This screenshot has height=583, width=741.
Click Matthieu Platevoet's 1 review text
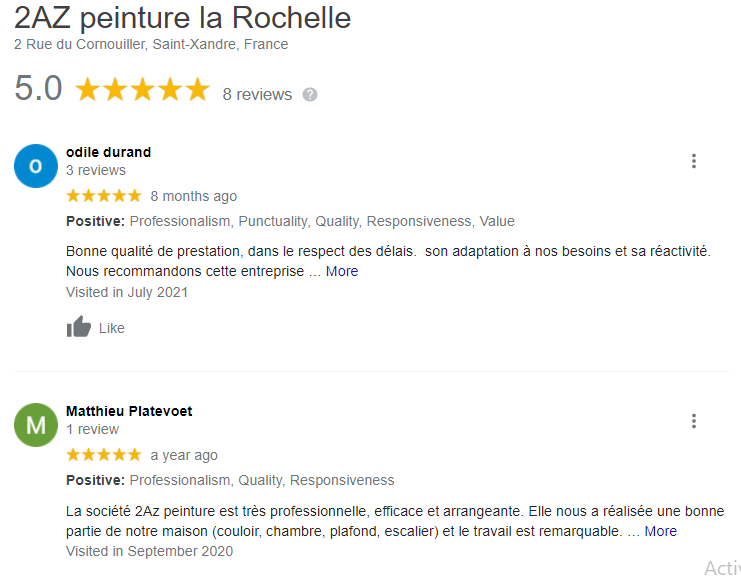click(92, 429)
